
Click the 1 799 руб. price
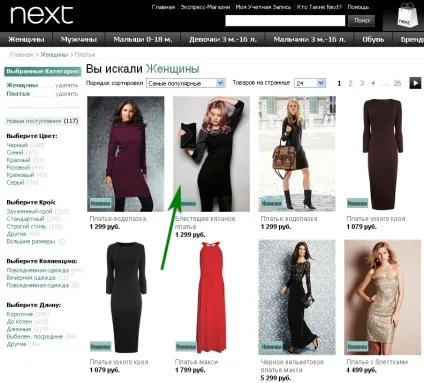(x=190, y=370)
